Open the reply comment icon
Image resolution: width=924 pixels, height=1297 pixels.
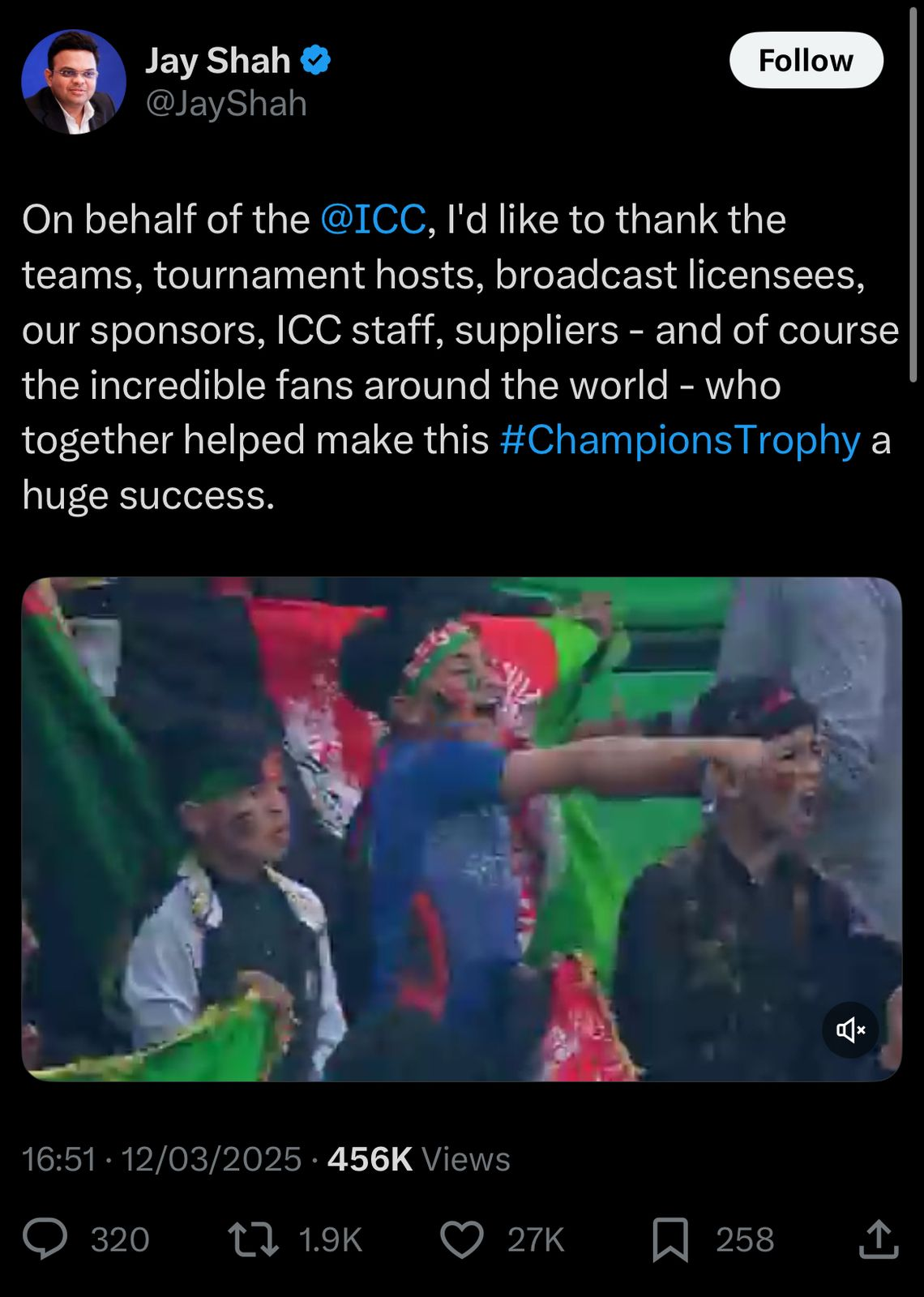click(x=45, y=1239)
